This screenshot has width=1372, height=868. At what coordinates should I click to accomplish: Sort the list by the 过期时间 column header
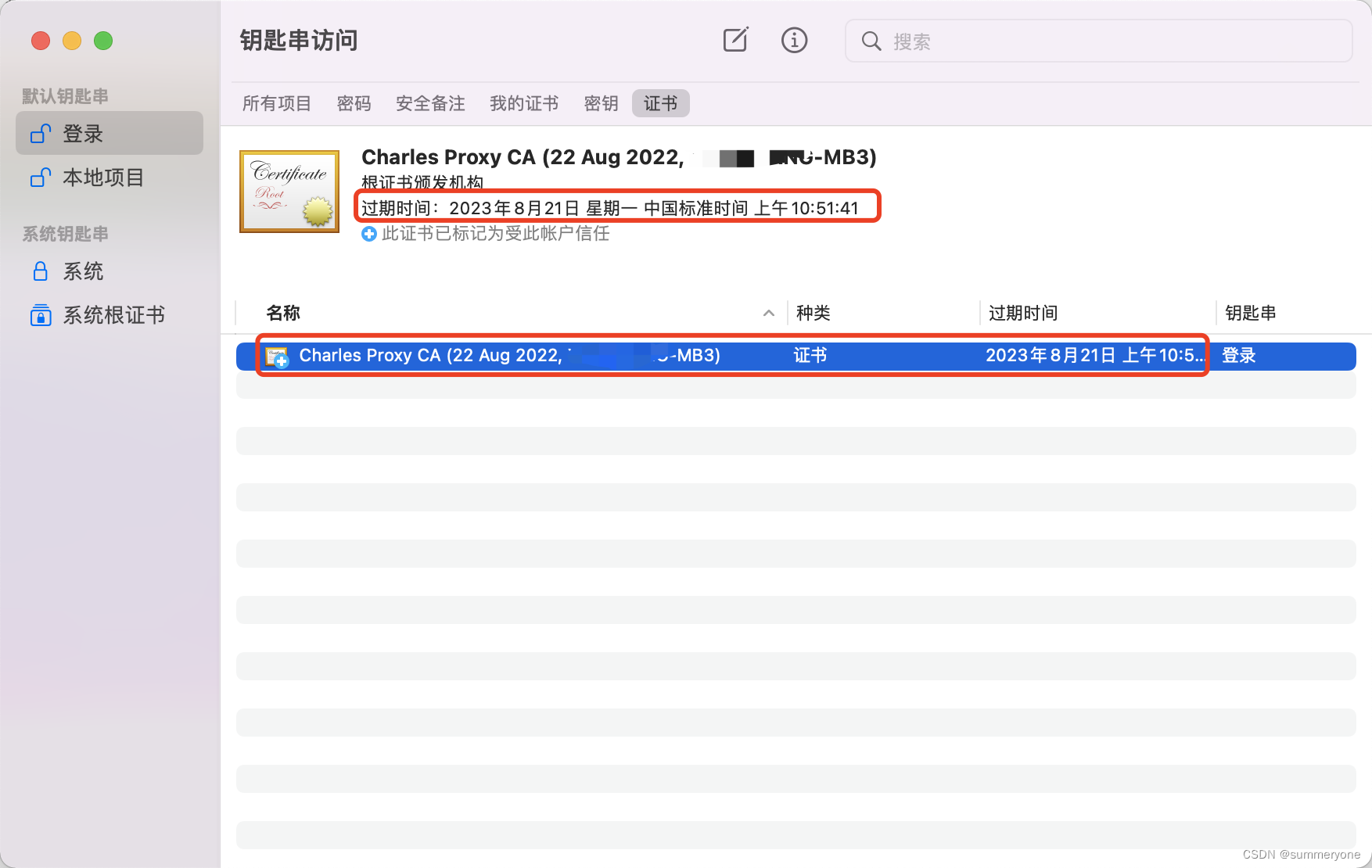click(1022, 313)
